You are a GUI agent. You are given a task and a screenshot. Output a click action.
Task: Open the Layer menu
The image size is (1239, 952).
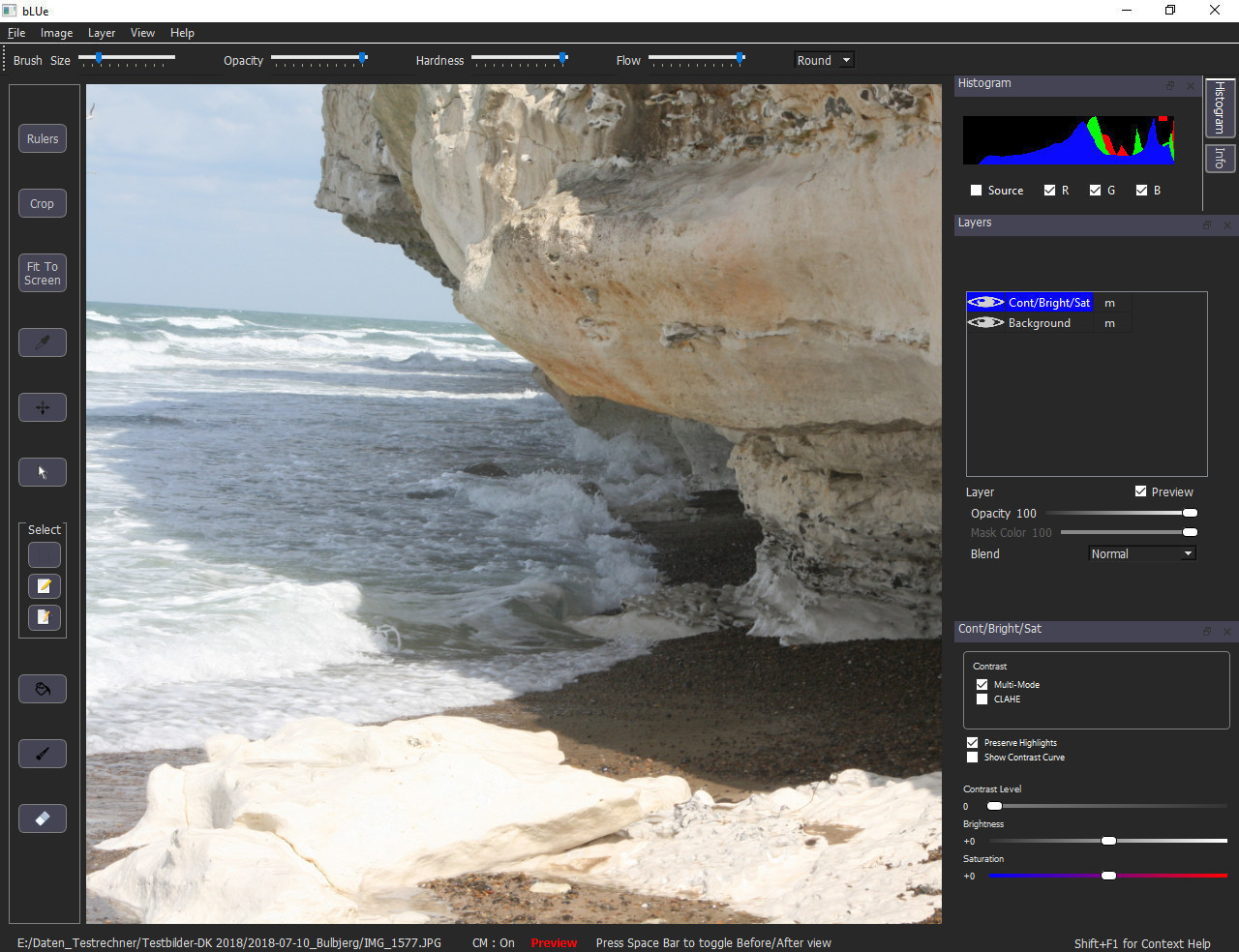pos(102,33)
